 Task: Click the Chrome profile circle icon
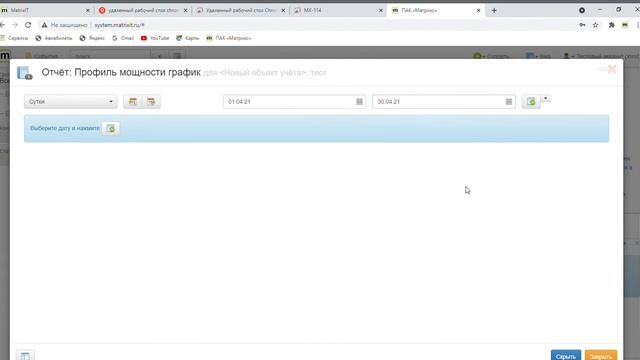pos(582,10)
